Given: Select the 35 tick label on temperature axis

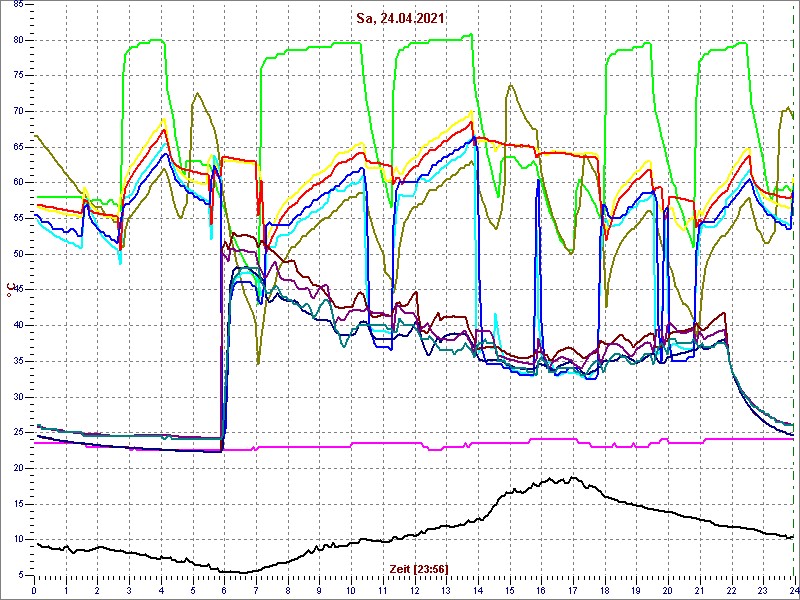Looking at the screenshot, I should pyautogui.click(x=18, y=361).
